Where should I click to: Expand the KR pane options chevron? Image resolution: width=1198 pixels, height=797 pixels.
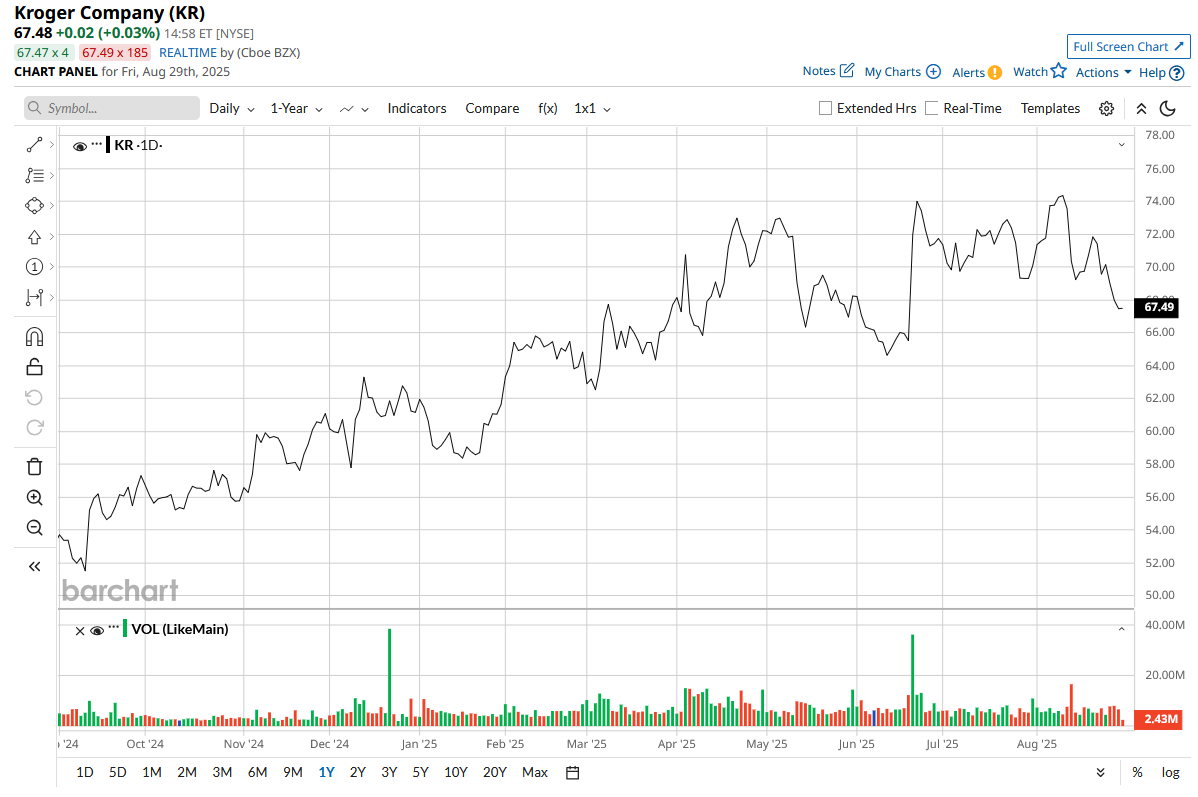(x=1122, y=144)
